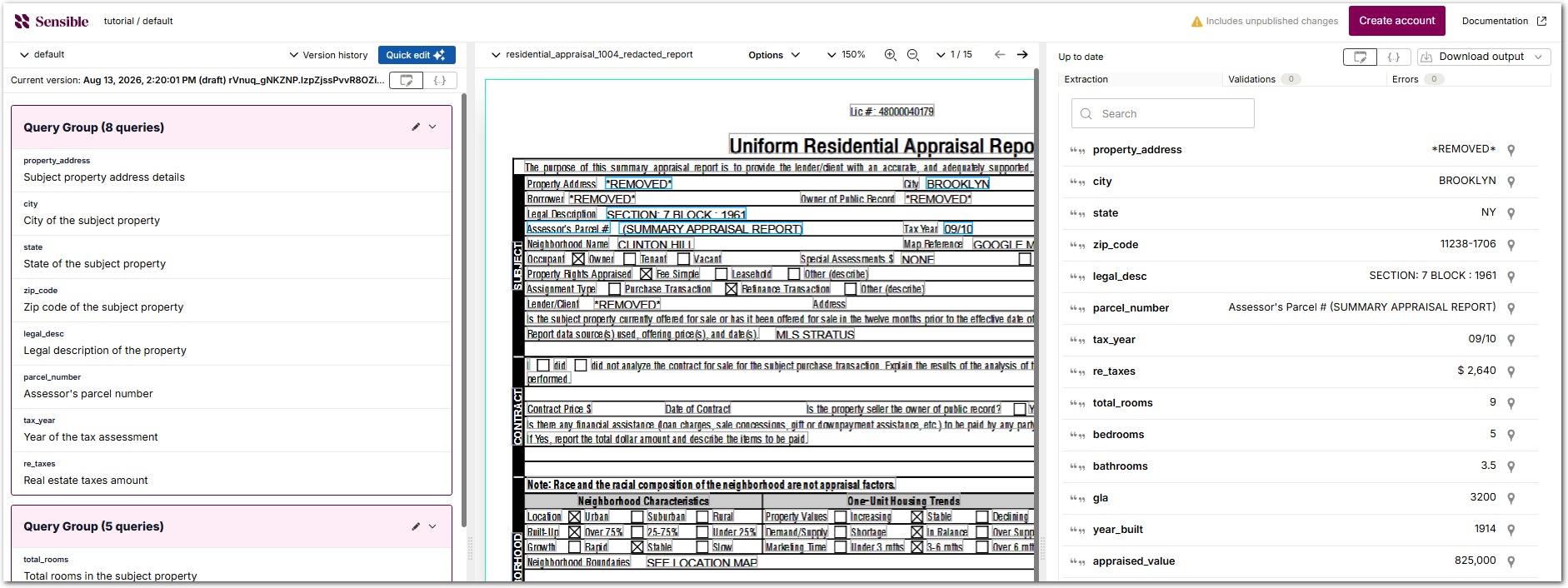Click the Owner occupant checkbox in the document
This screenshot has height=588, width=1568.
pyautogui.click(x=578, y=259)
